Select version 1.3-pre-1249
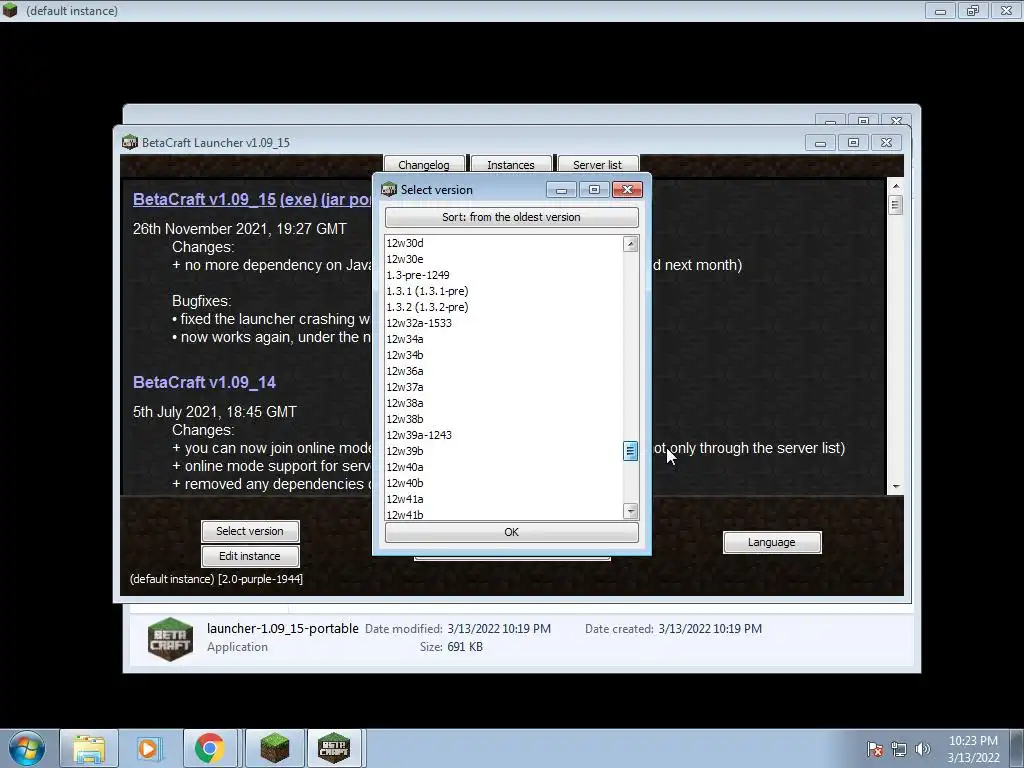1024x768 pixels. [x=504, y=275]
